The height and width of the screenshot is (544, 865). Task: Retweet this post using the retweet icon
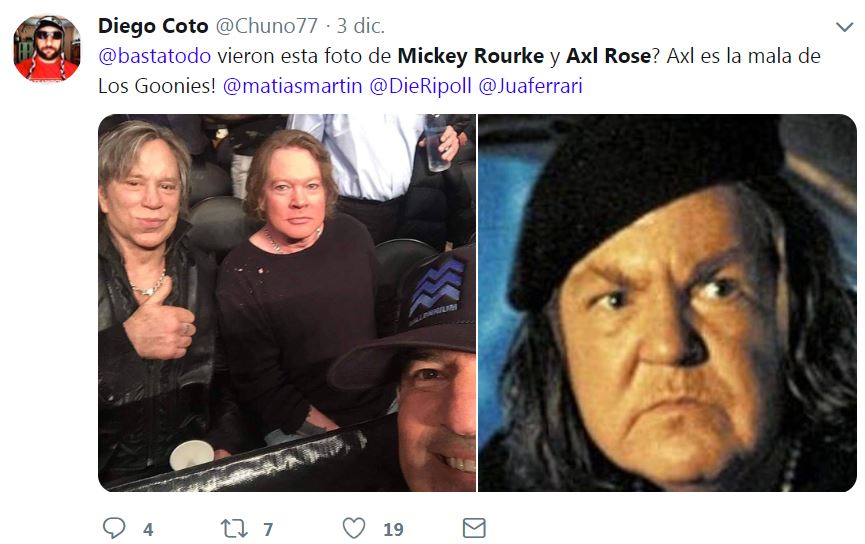click(234, 529)
